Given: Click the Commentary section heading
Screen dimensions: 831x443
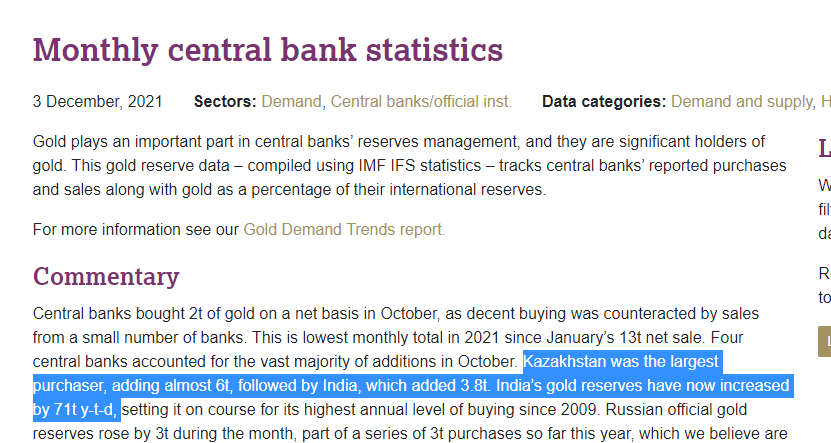Looking at the screenshot, I should pos(106,276).
